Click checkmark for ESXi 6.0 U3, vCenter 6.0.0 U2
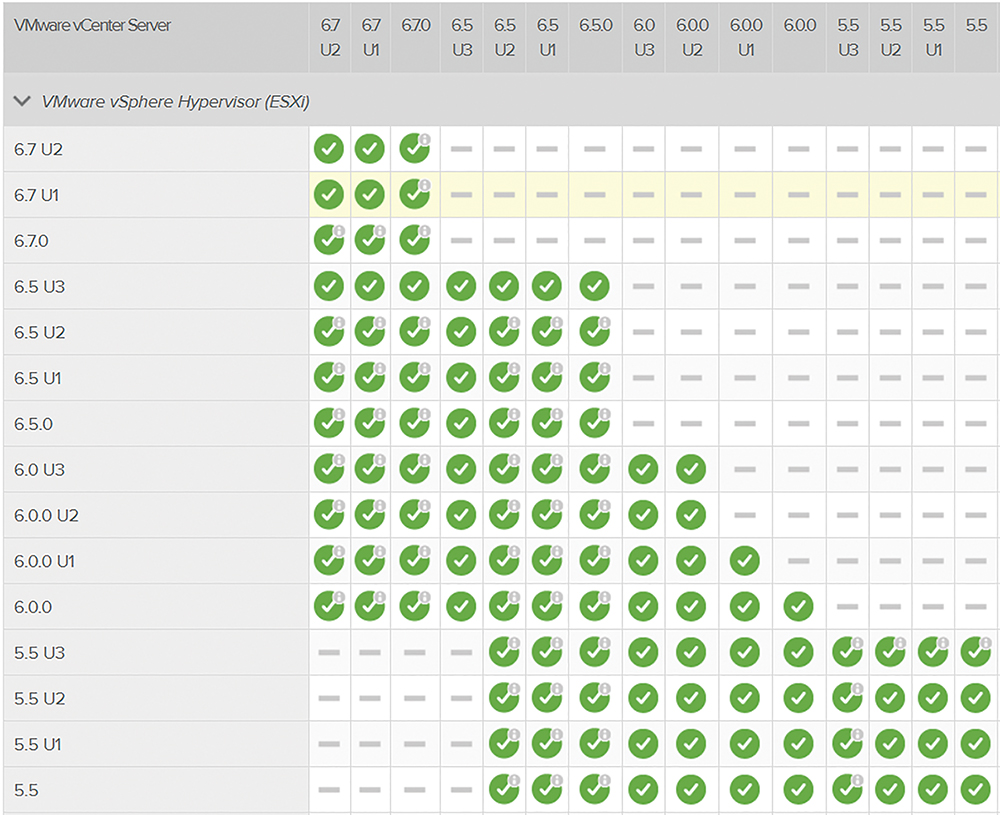1000x815 pixels. coord(691,469)
